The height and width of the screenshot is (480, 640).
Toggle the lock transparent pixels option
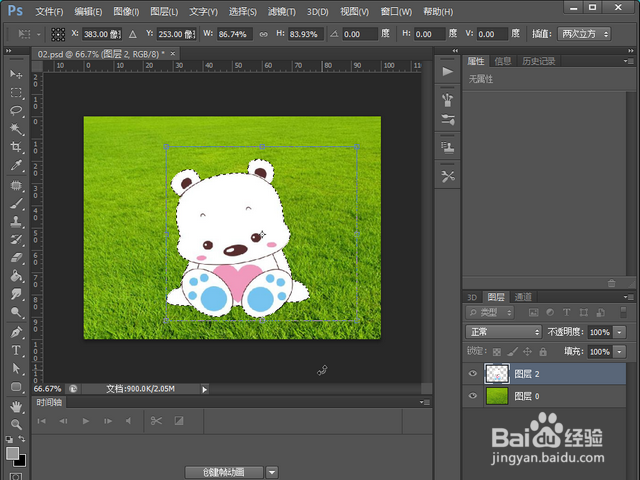[x=497, y=352]
